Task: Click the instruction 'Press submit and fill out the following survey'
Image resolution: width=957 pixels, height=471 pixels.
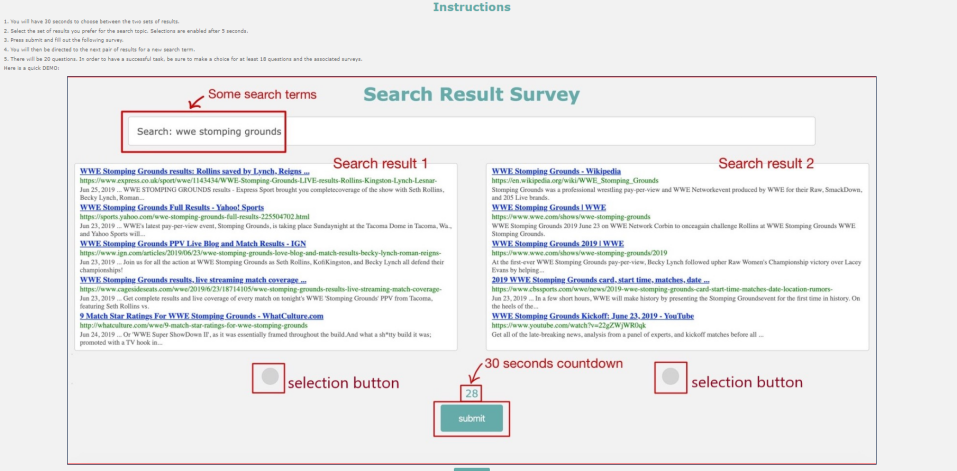Action: click(x=63, y=40)
